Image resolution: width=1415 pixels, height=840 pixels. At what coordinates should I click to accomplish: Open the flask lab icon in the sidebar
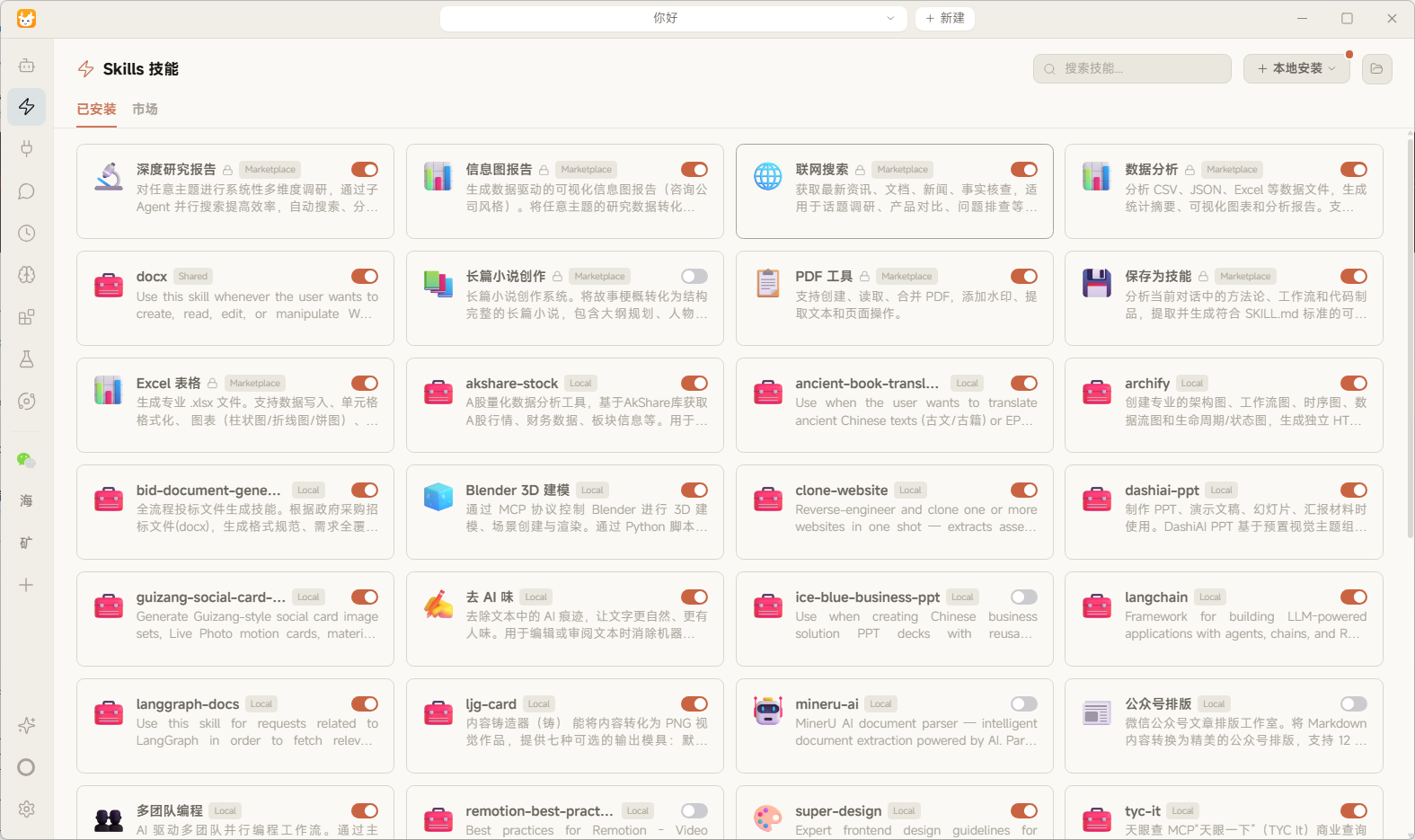click(x=27, y=359)
